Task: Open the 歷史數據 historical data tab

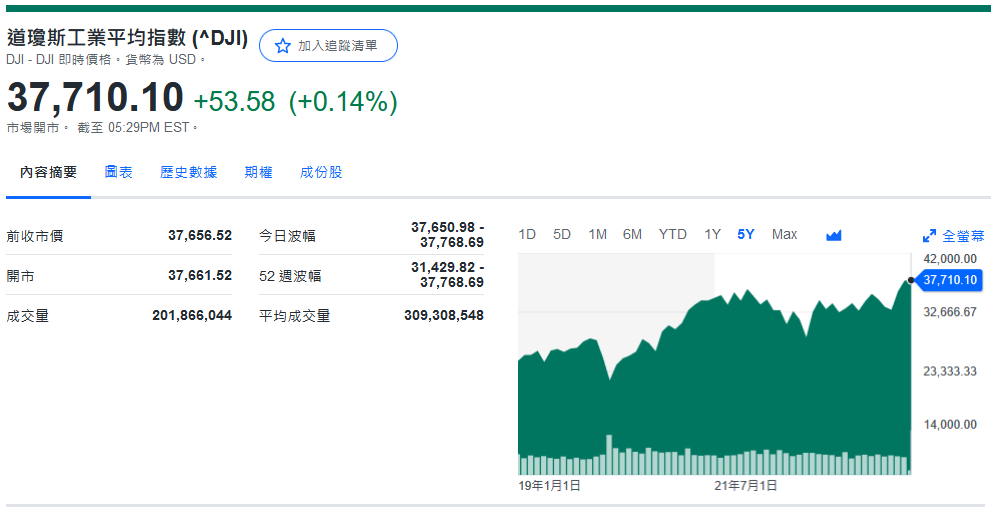Action: pyautogui.click(x=188, y=172)
